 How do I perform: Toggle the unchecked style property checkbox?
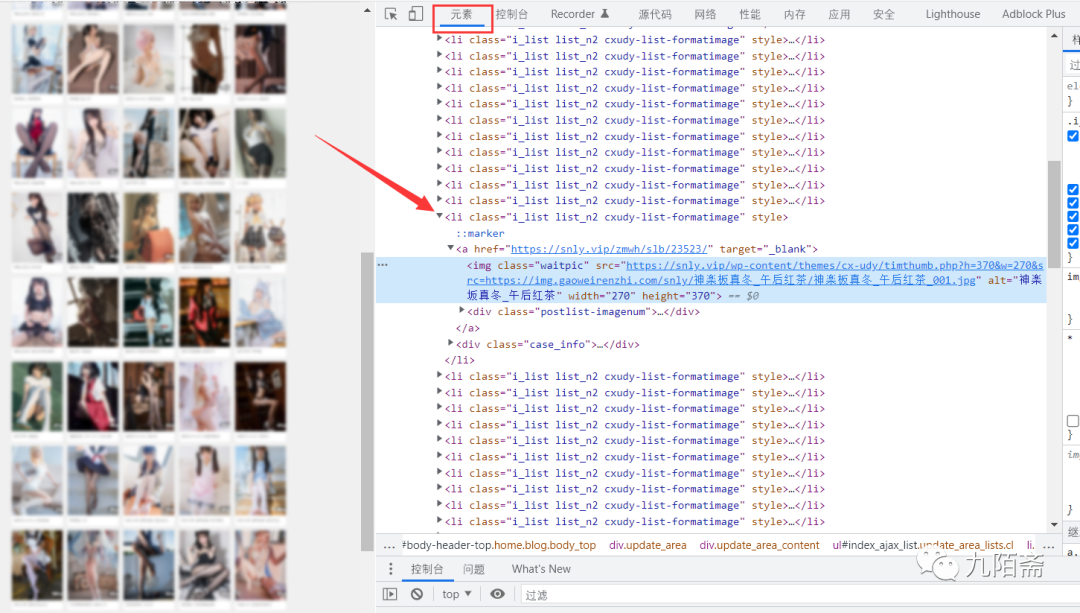point(1072,421)
